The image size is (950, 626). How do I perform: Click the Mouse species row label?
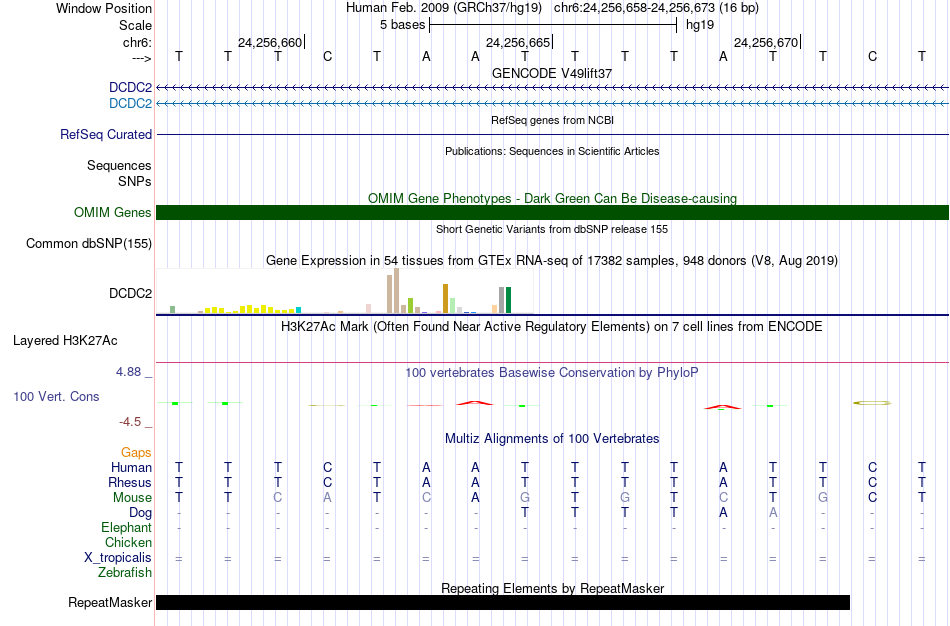pyautogui.click(x=132, y=498)
